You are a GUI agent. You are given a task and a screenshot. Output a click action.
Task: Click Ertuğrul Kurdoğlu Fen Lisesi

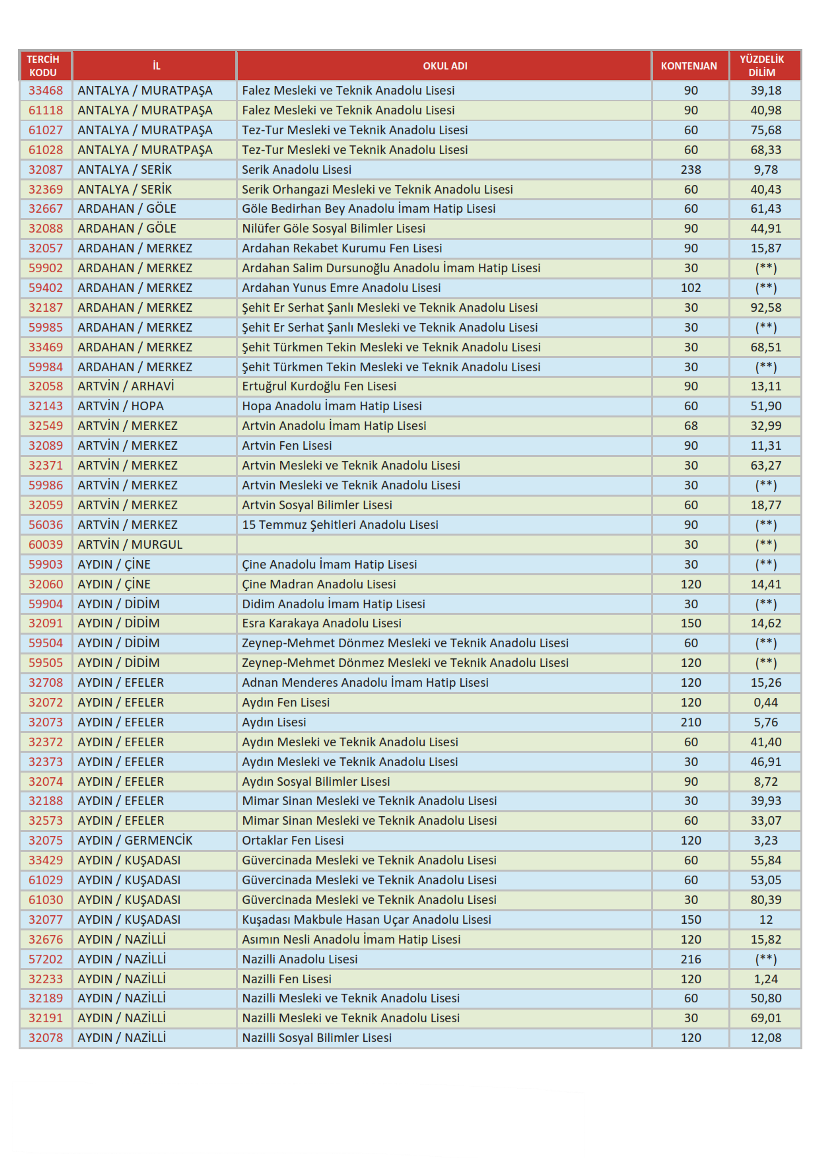319,386
